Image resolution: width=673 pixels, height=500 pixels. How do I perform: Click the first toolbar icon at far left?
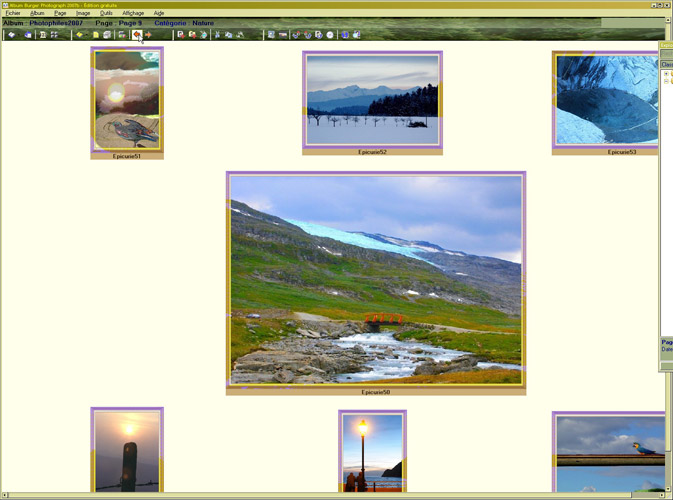click(x=12, y=35)
